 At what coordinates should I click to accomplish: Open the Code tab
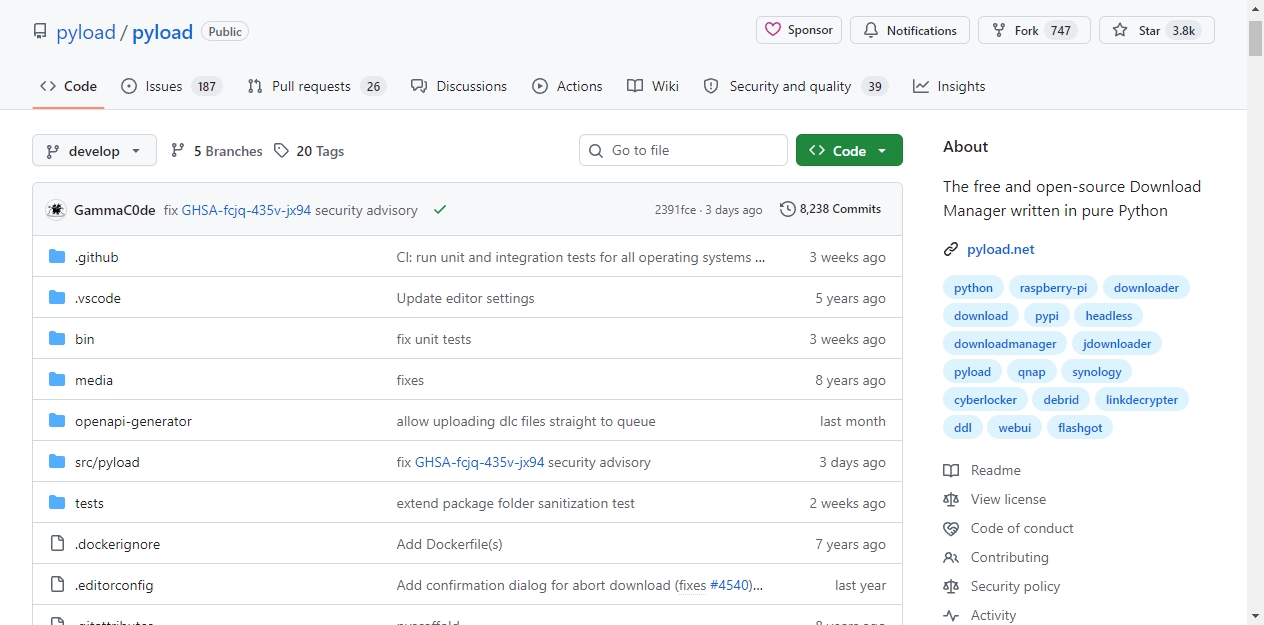click(68, 86)
